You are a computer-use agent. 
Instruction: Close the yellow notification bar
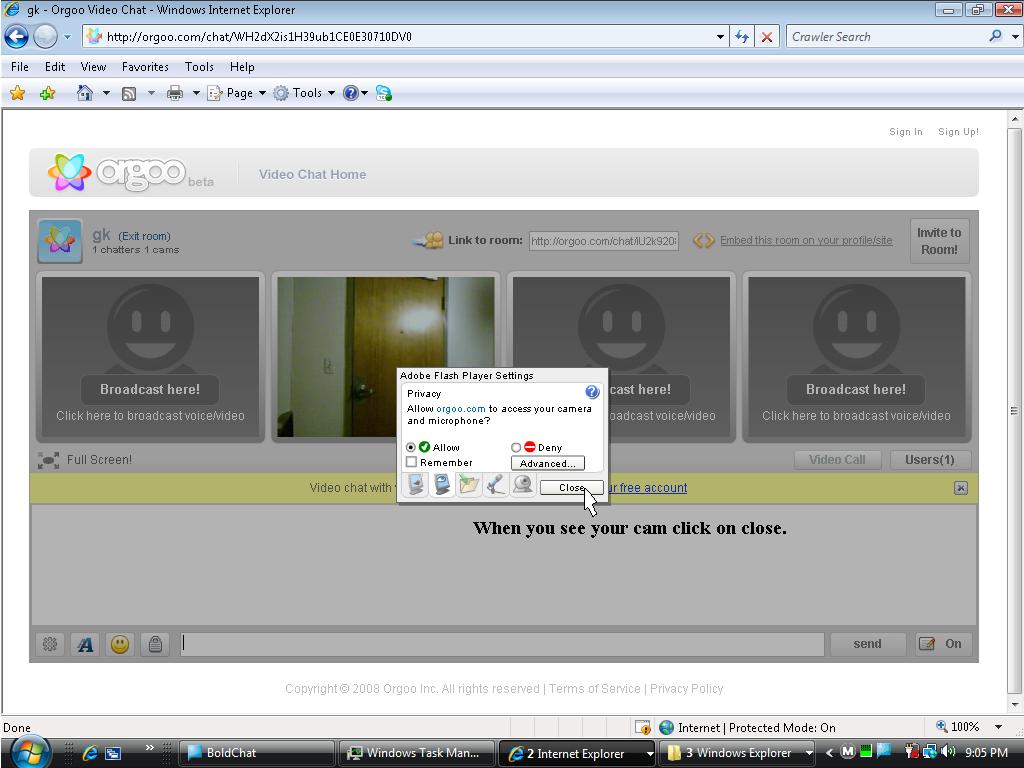pos(961,488)
